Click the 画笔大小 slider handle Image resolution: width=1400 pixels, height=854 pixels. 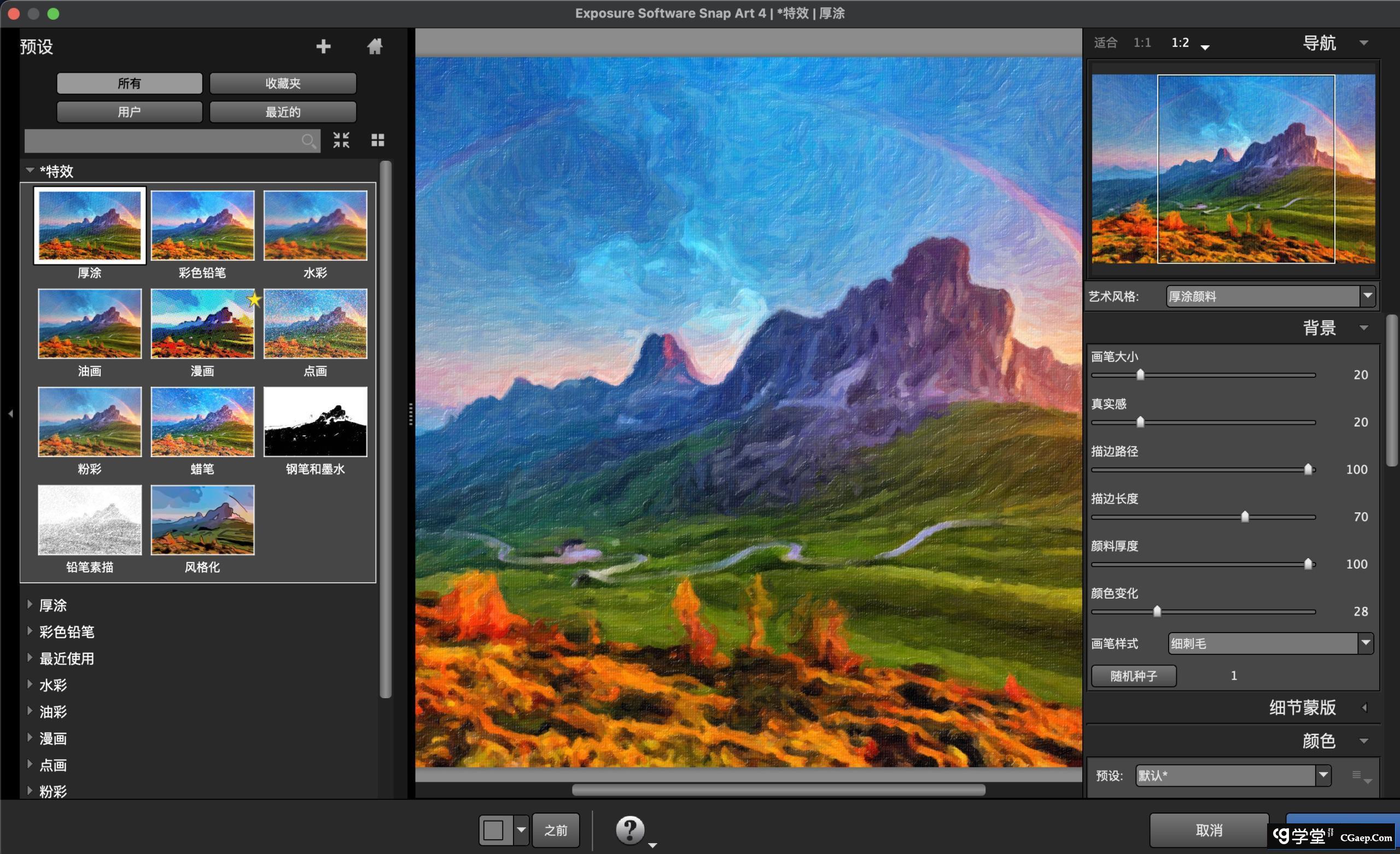coord(1140,375)
